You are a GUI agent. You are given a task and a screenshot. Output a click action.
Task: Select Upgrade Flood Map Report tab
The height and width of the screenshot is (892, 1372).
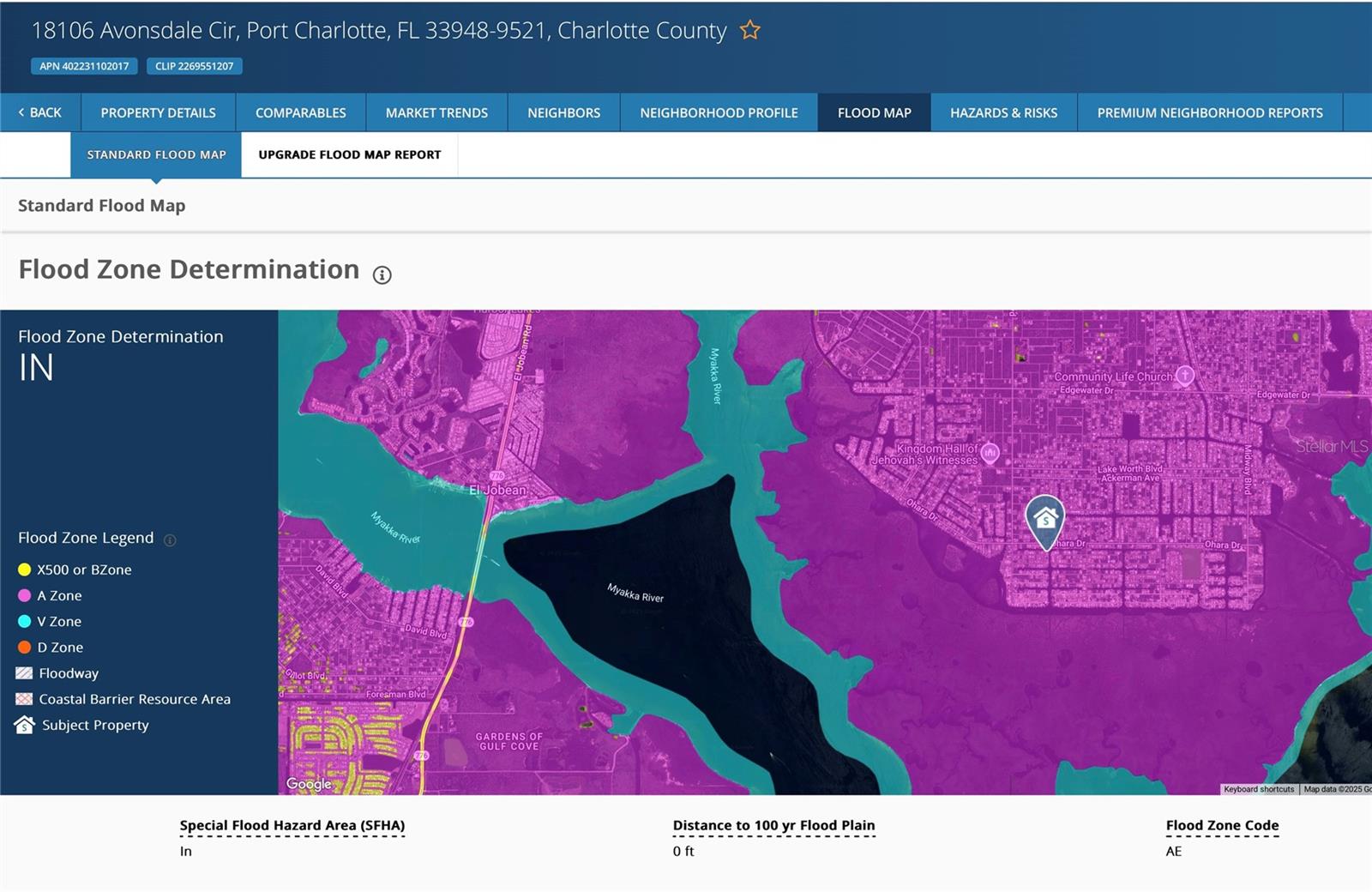click(x=349, y=154)
